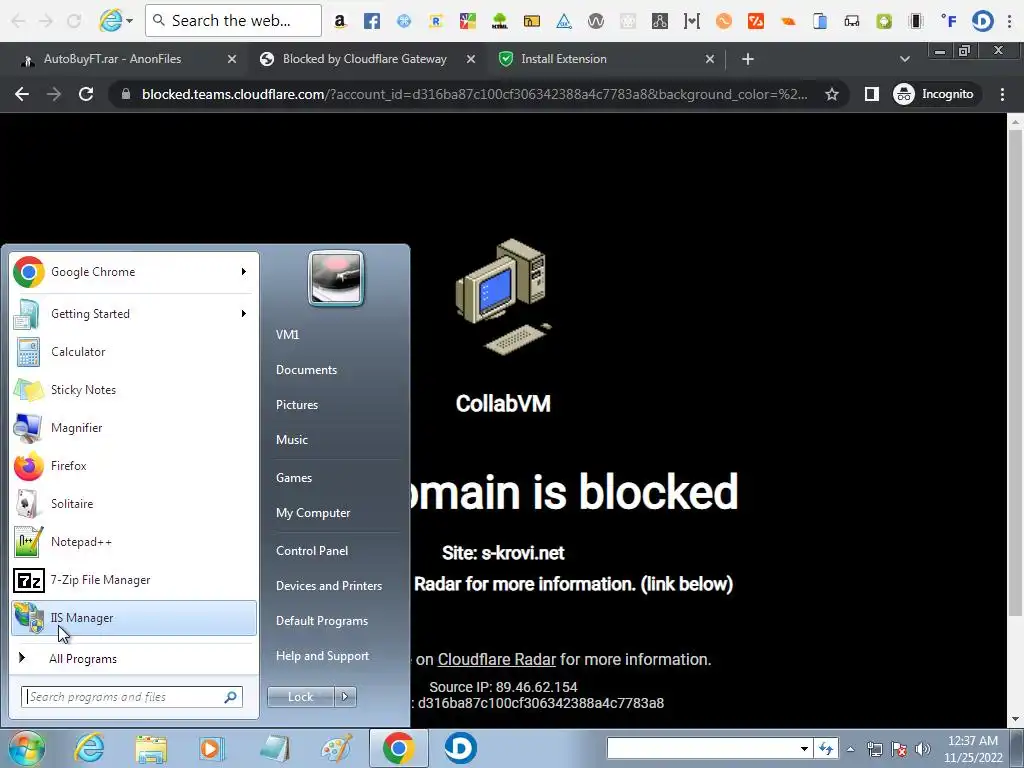Open Chrome three-dot menu
Viewport: 1024px width, 768px height.
coord(1002,95)
